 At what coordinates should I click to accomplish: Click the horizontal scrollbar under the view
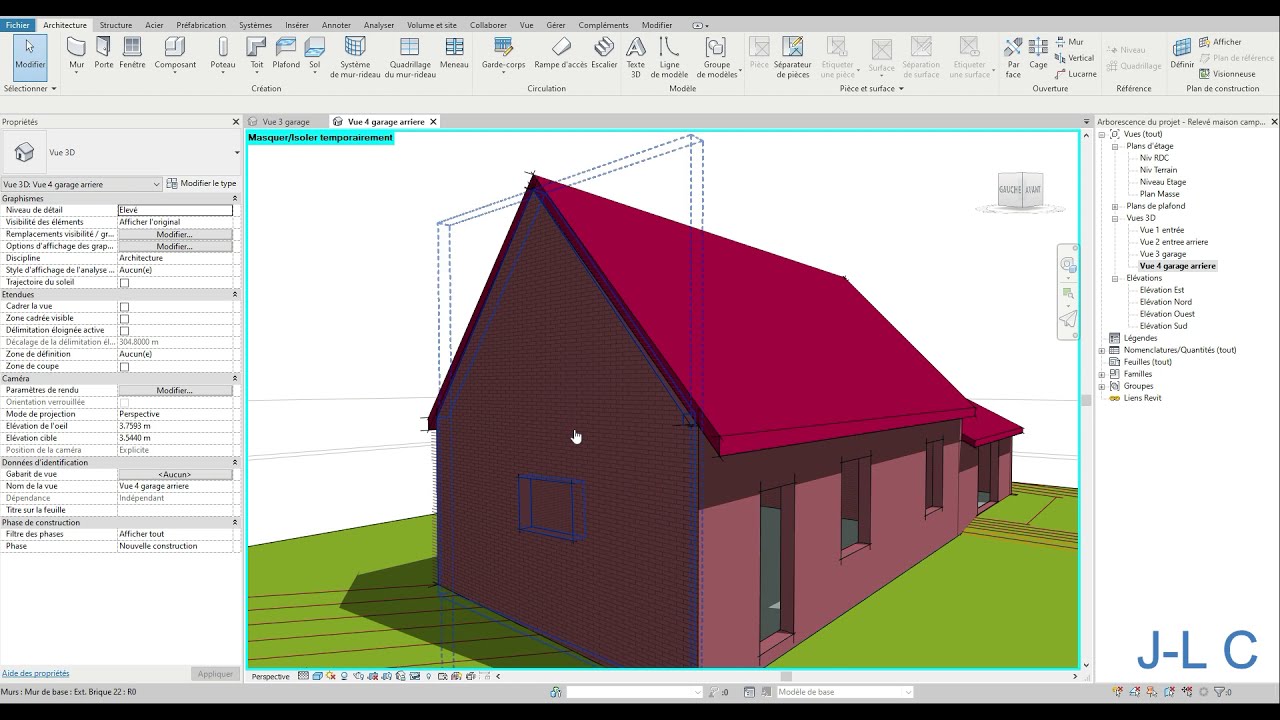tap(786, 676)
